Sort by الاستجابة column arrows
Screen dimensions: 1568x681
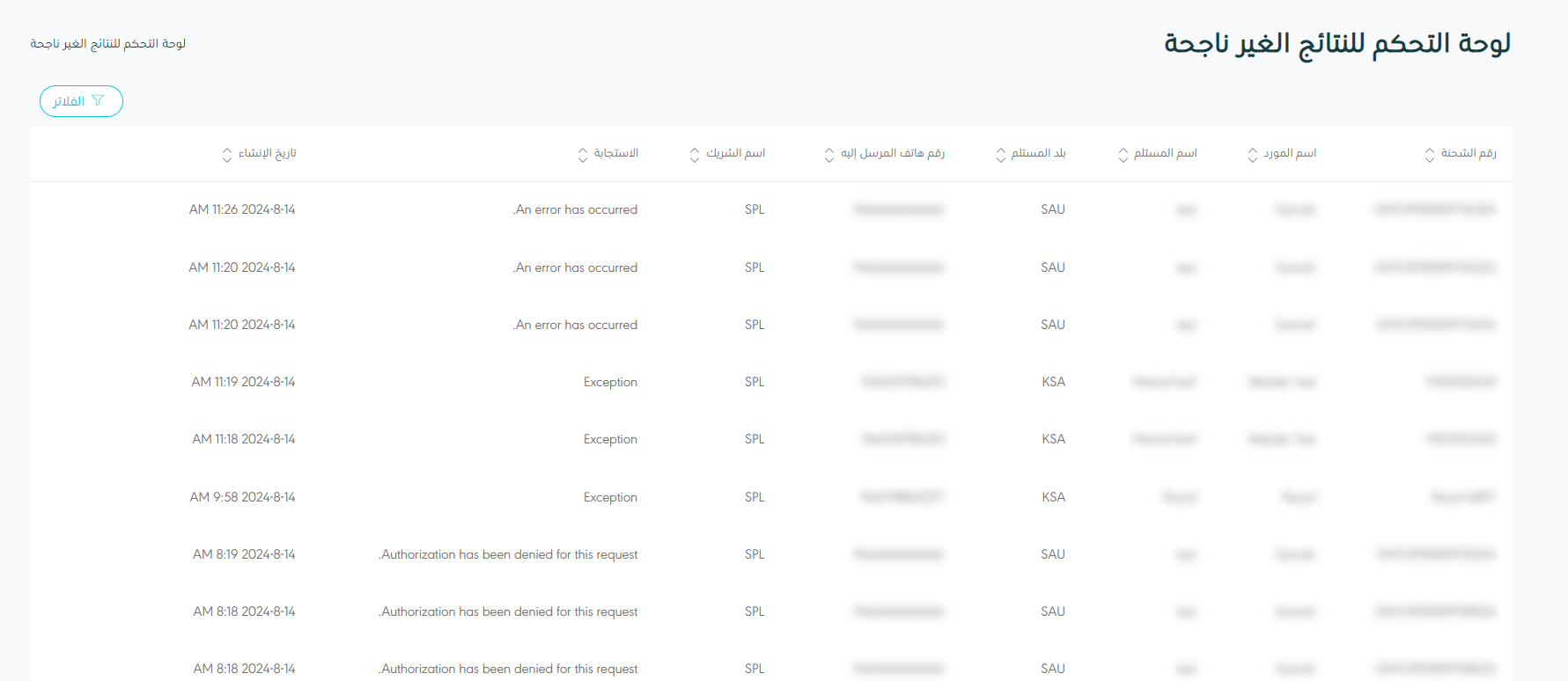[x=582, y=155]
